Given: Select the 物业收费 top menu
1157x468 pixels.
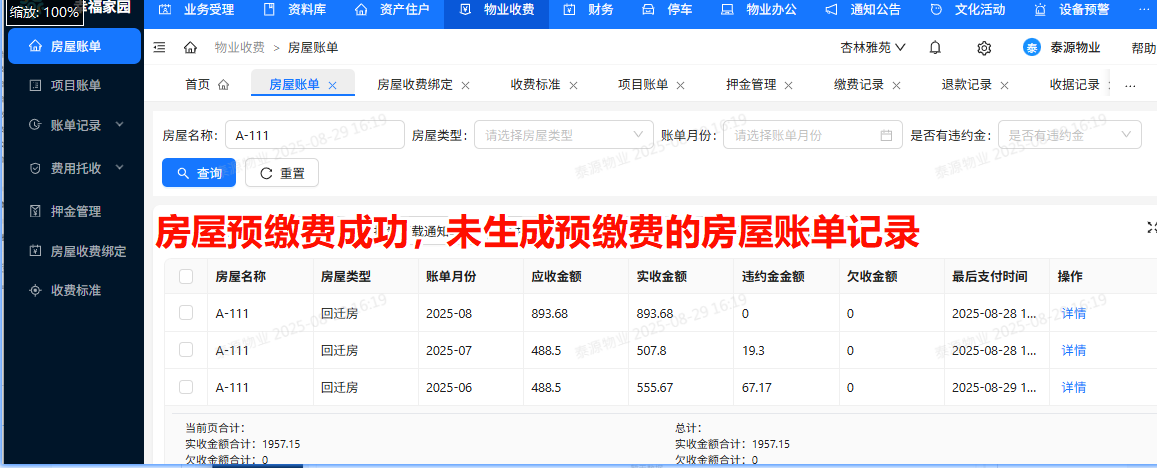Looking at the screenshot, I should 496,10.
